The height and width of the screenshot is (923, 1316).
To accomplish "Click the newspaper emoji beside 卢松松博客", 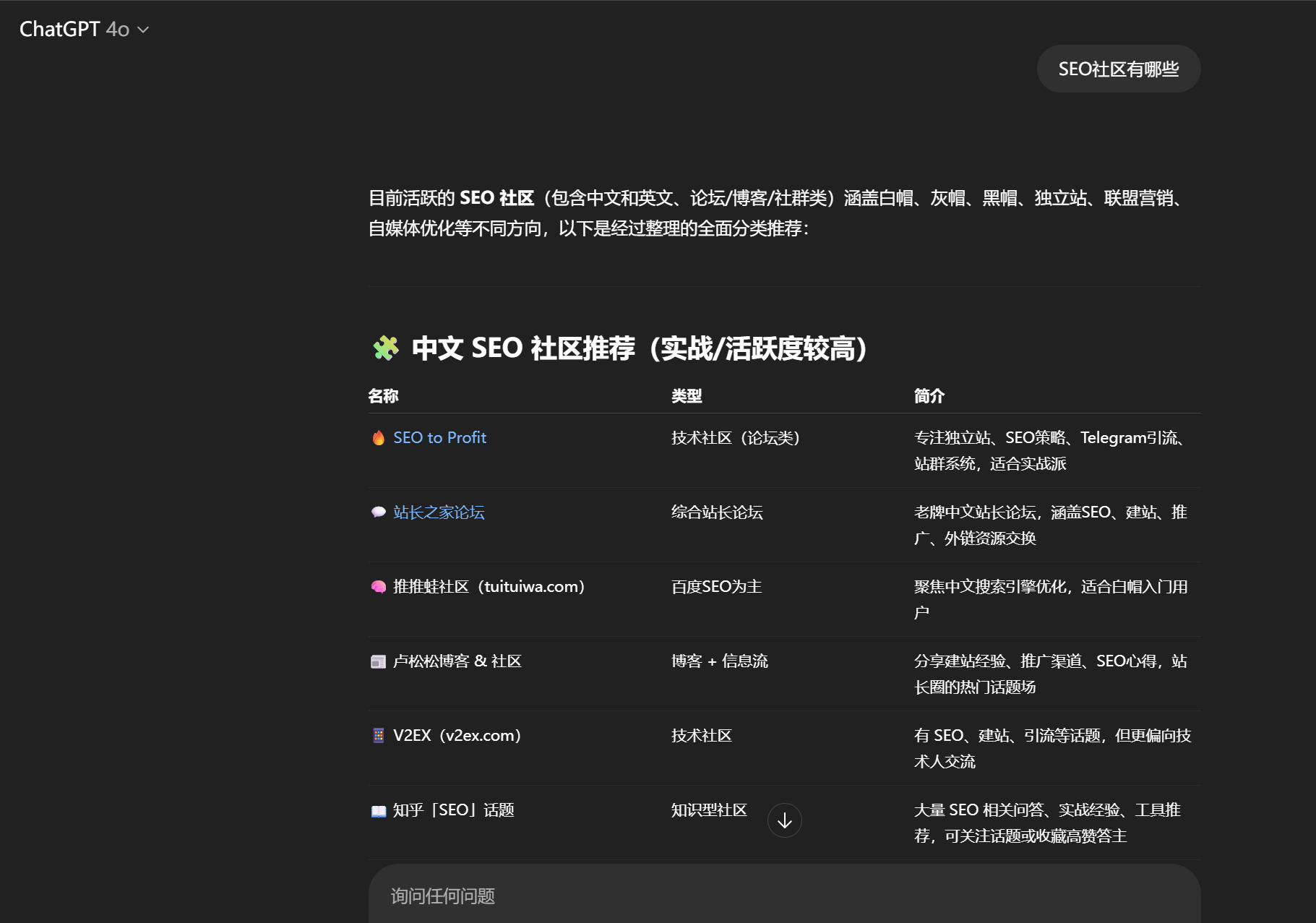I will 378,661.
